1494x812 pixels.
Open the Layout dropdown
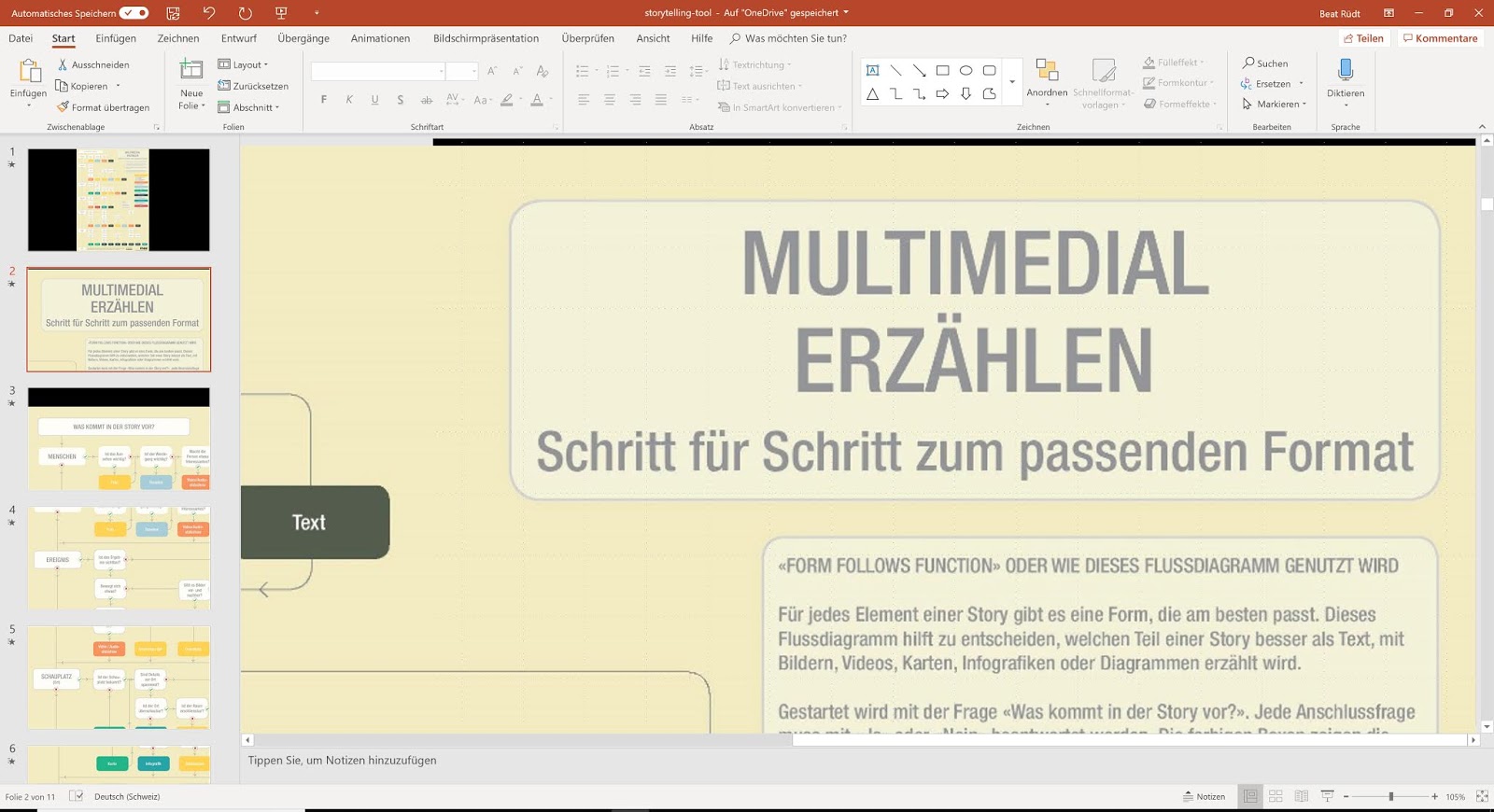(x=243, y=64)
